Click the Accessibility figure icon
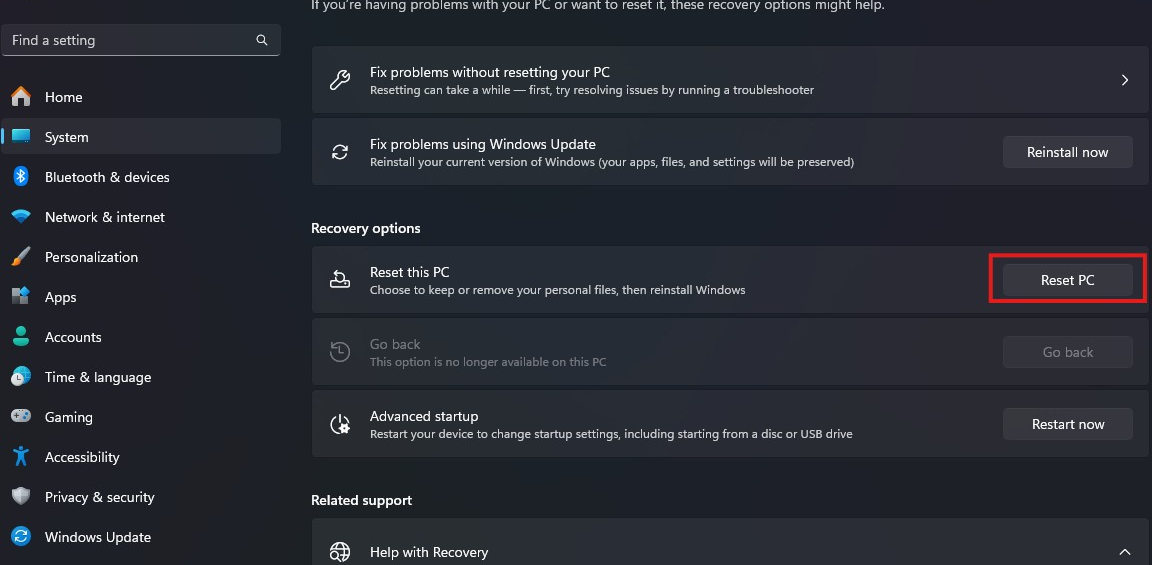1152x565 pixels. [x=21, y=457]
